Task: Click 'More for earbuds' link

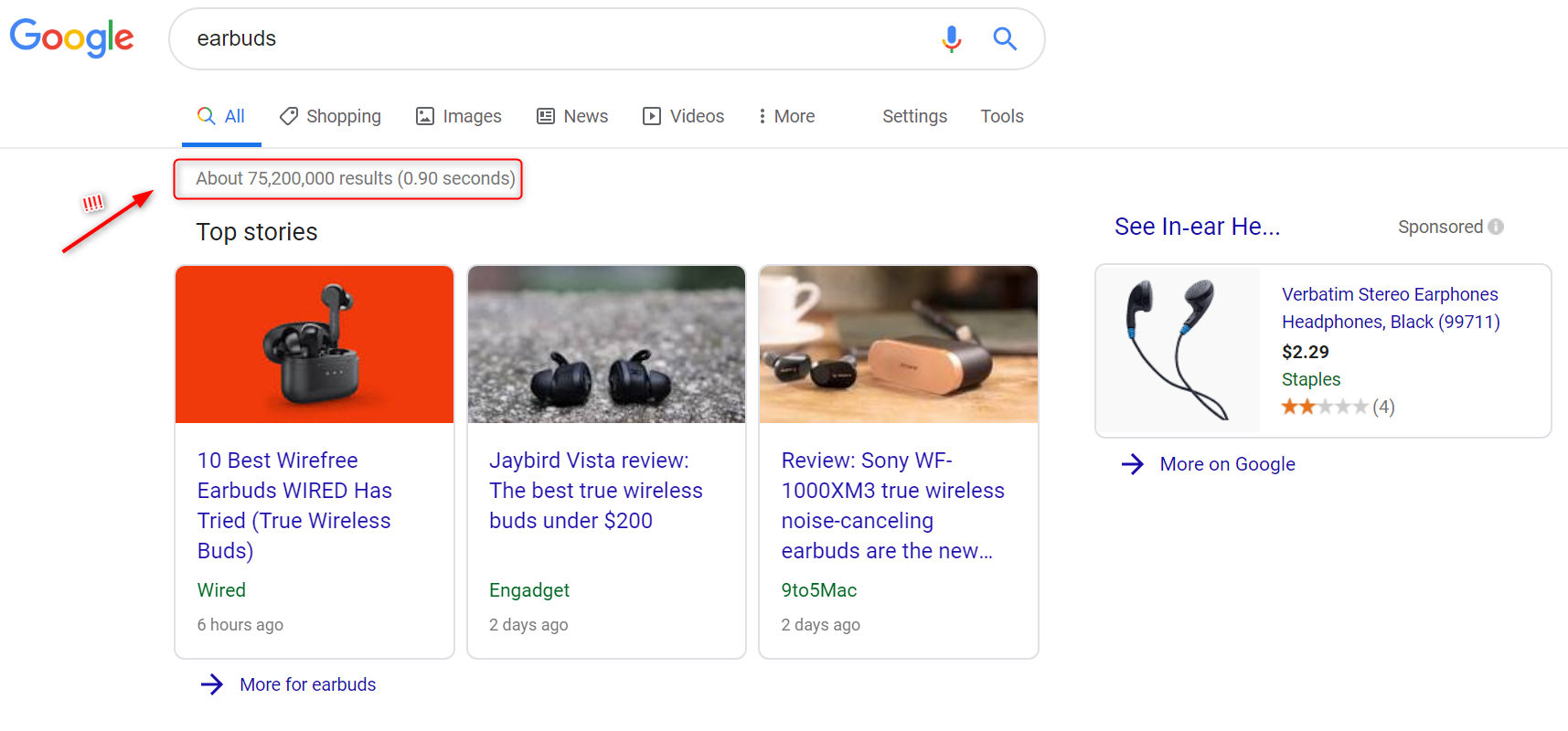Action: click(308, 684)
